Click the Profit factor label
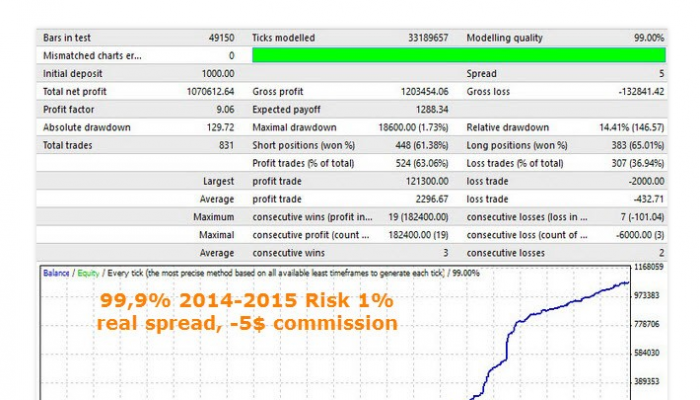 [x=68, y=109]
